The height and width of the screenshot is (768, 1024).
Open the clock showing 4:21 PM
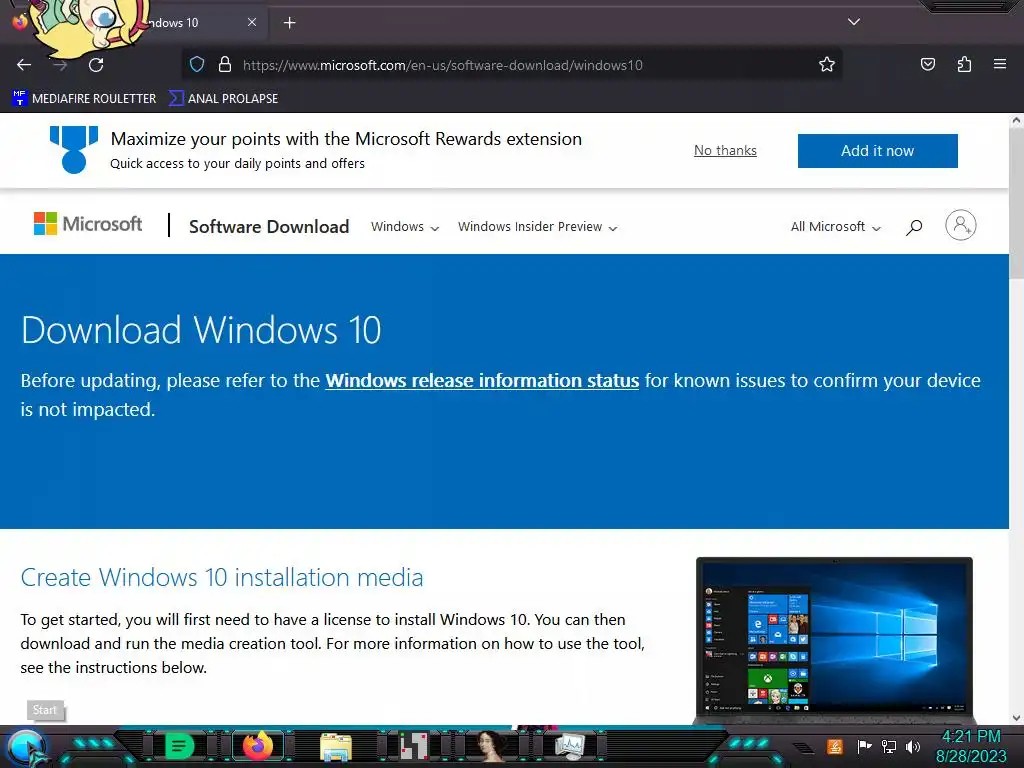971,746
